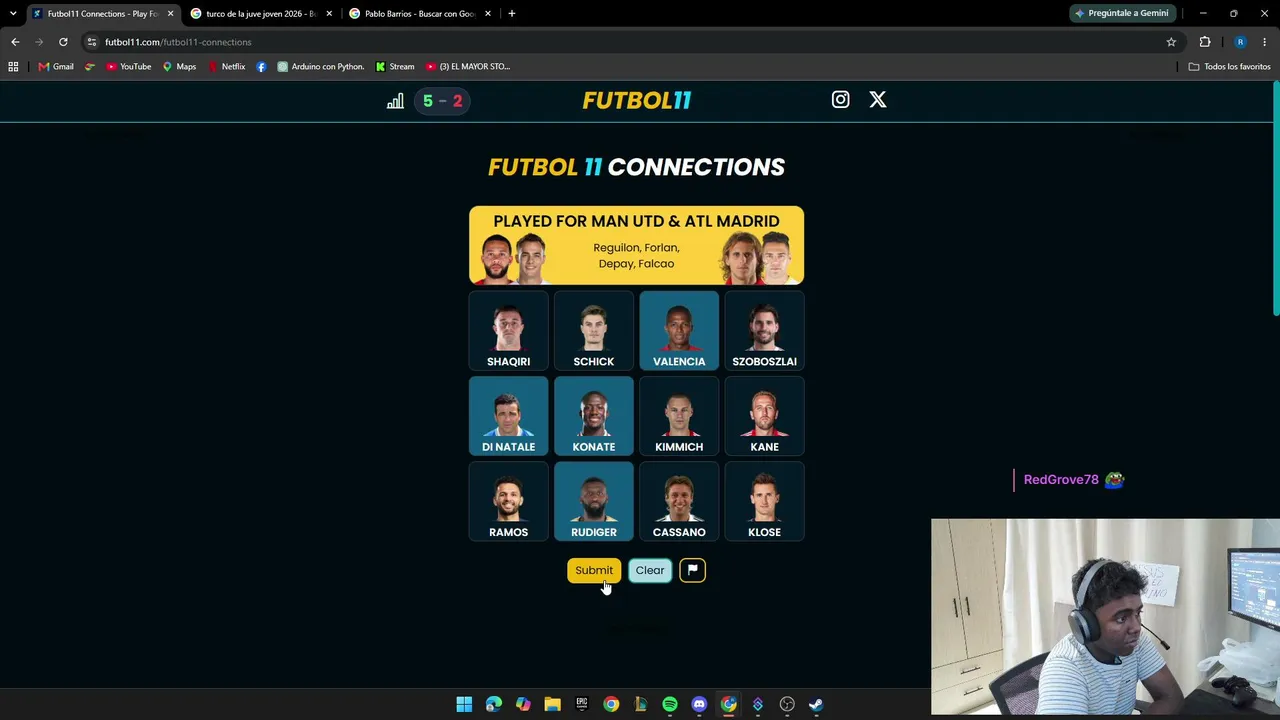This screenshot has width=1280, height=720.
Task: Clear the current player selection
Action: tap(650, 570)
